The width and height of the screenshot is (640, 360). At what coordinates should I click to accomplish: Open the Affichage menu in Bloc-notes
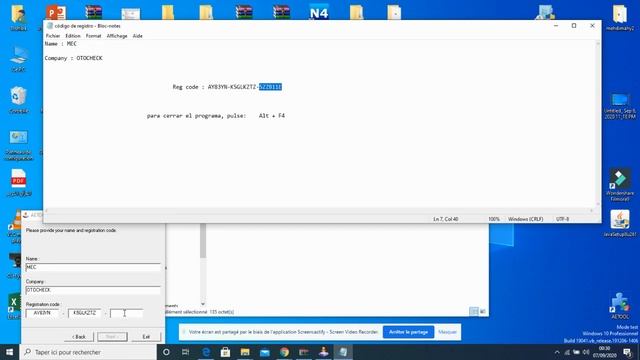(x=117, y=36)
